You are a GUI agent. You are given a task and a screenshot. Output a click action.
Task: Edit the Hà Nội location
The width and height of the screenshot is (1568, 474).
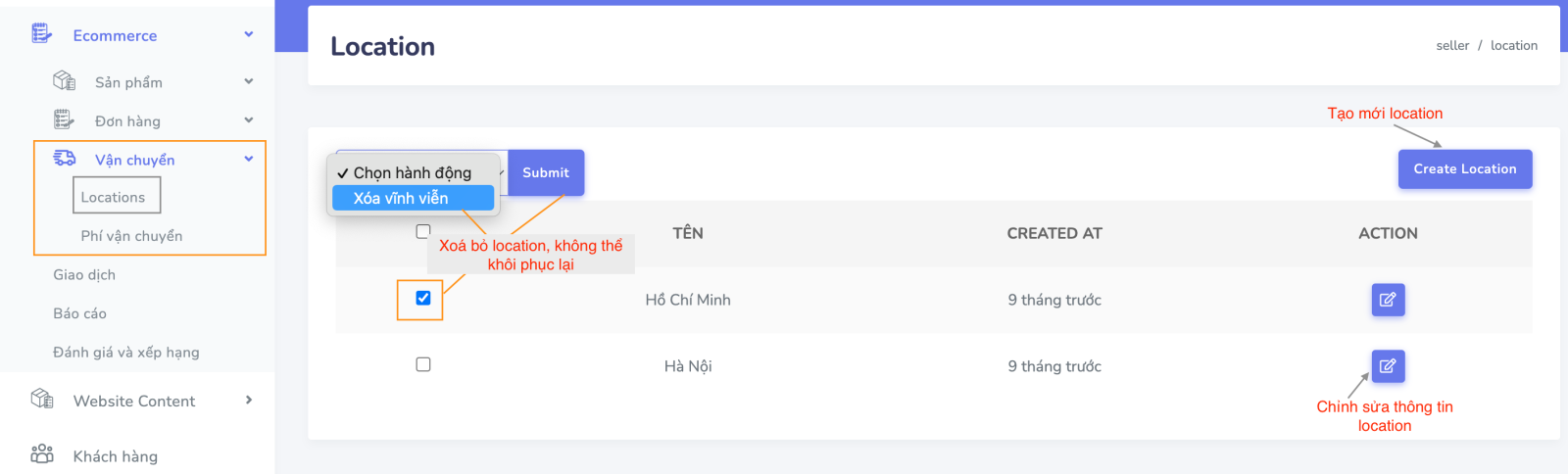(x=1388, y=366)
